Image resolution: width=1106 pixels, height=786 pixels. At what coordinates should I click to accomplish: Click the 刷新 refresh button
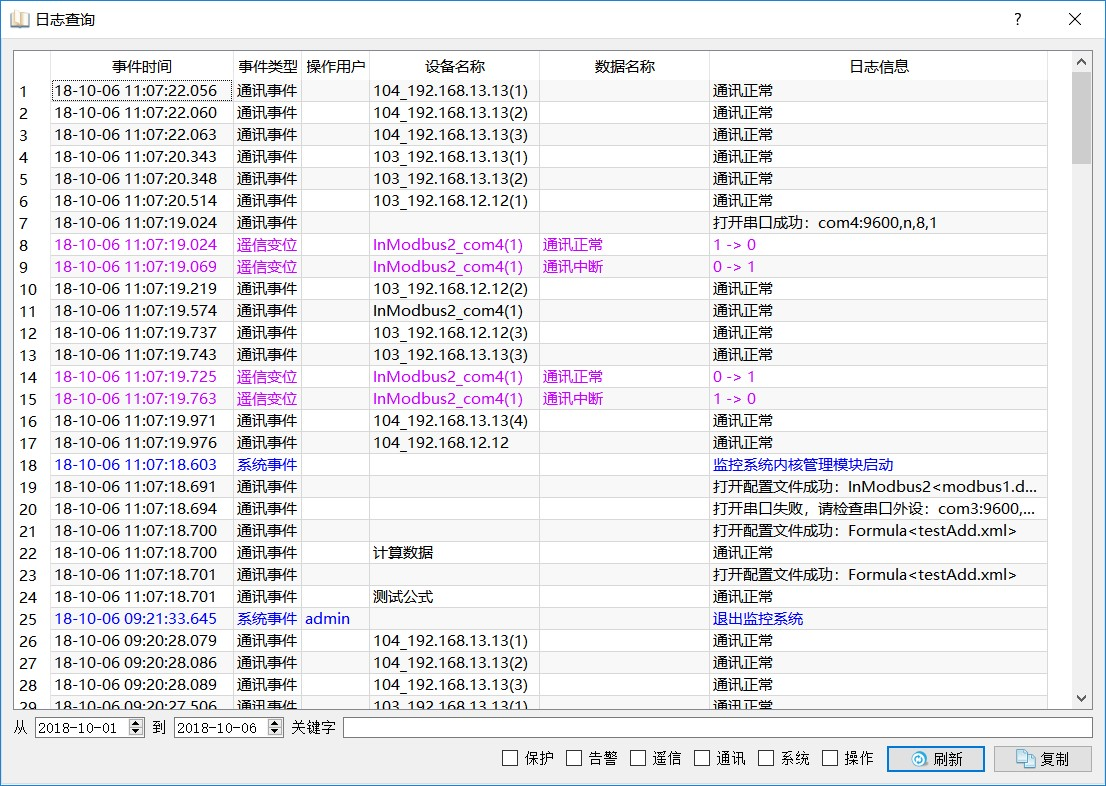tap(935, 759)
